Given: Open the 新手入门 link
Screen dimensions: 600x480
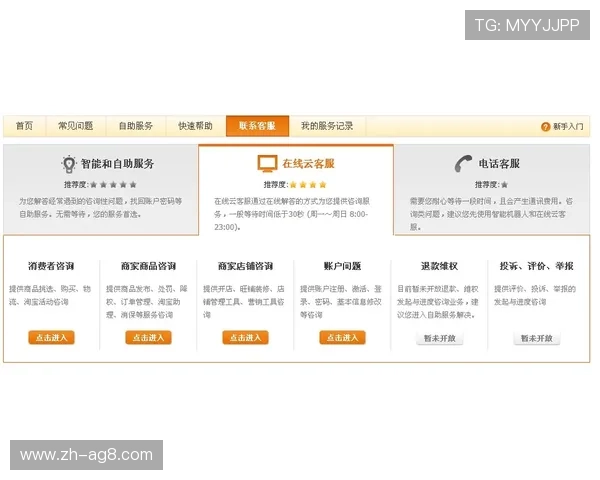Looking at the screenshot, I should pyautogui.click(x=568, y=127).
